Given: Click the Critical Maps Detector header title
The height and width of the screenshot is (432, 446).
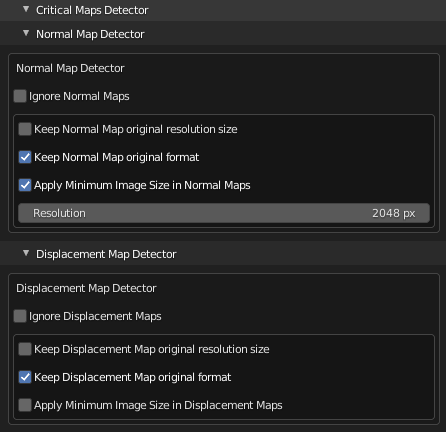Looking at the screenshot, I should point(92,10).
